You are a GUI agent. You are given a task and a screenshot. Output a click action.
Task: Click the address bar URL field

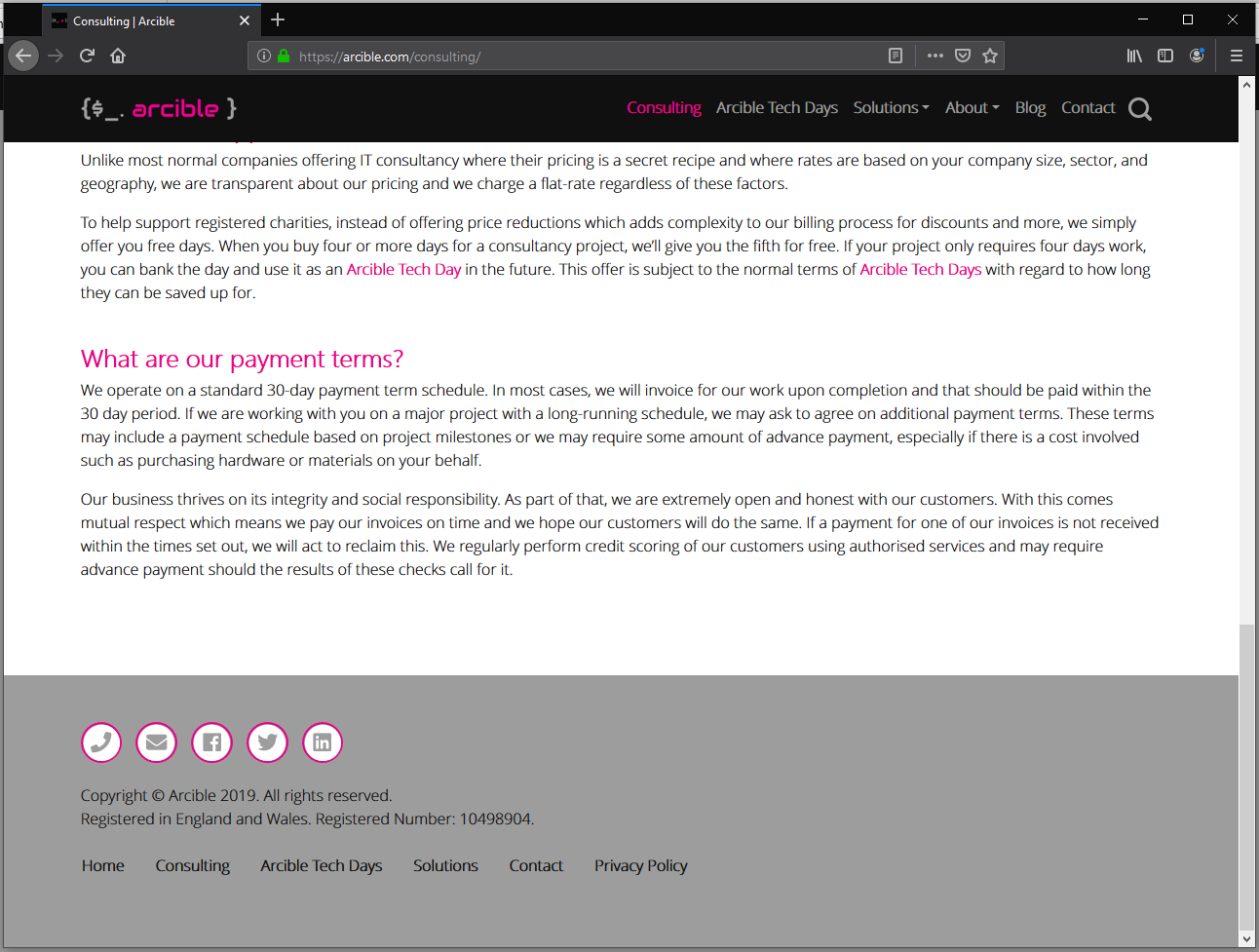coord(585,56)
